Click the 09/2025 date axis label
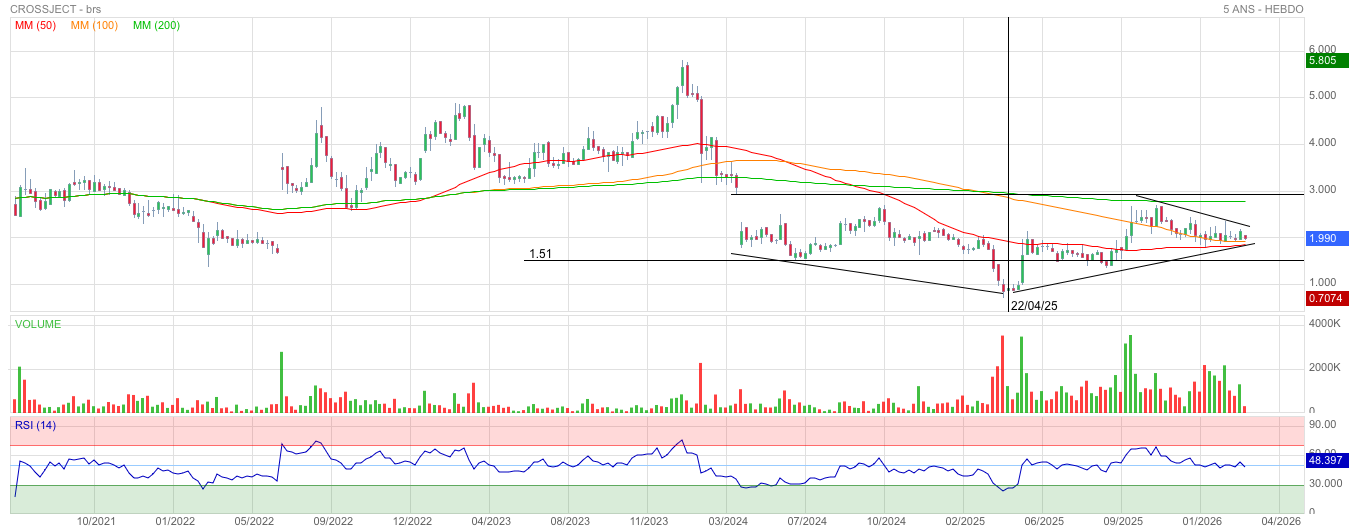 pyautogui.click(x=1123, y=521)
